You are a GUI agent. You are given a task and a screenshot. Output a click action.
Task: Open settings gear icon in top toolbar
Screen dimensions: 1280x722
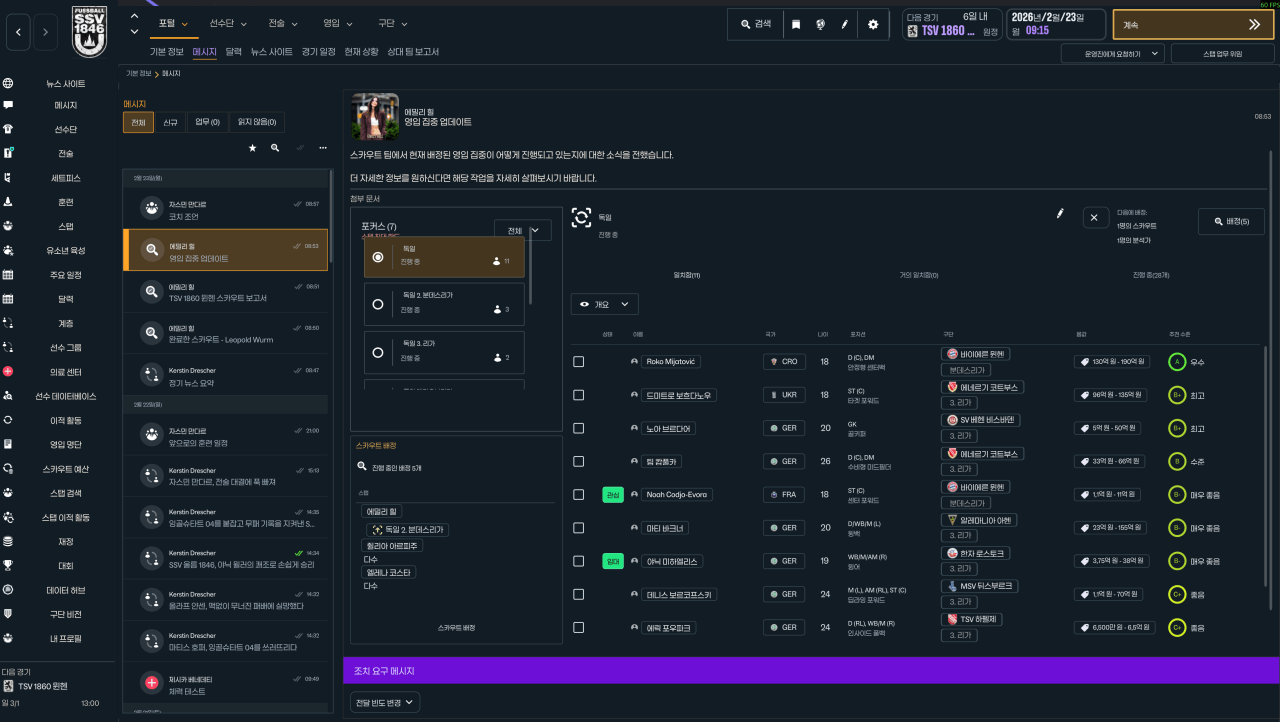coord(872,24)
